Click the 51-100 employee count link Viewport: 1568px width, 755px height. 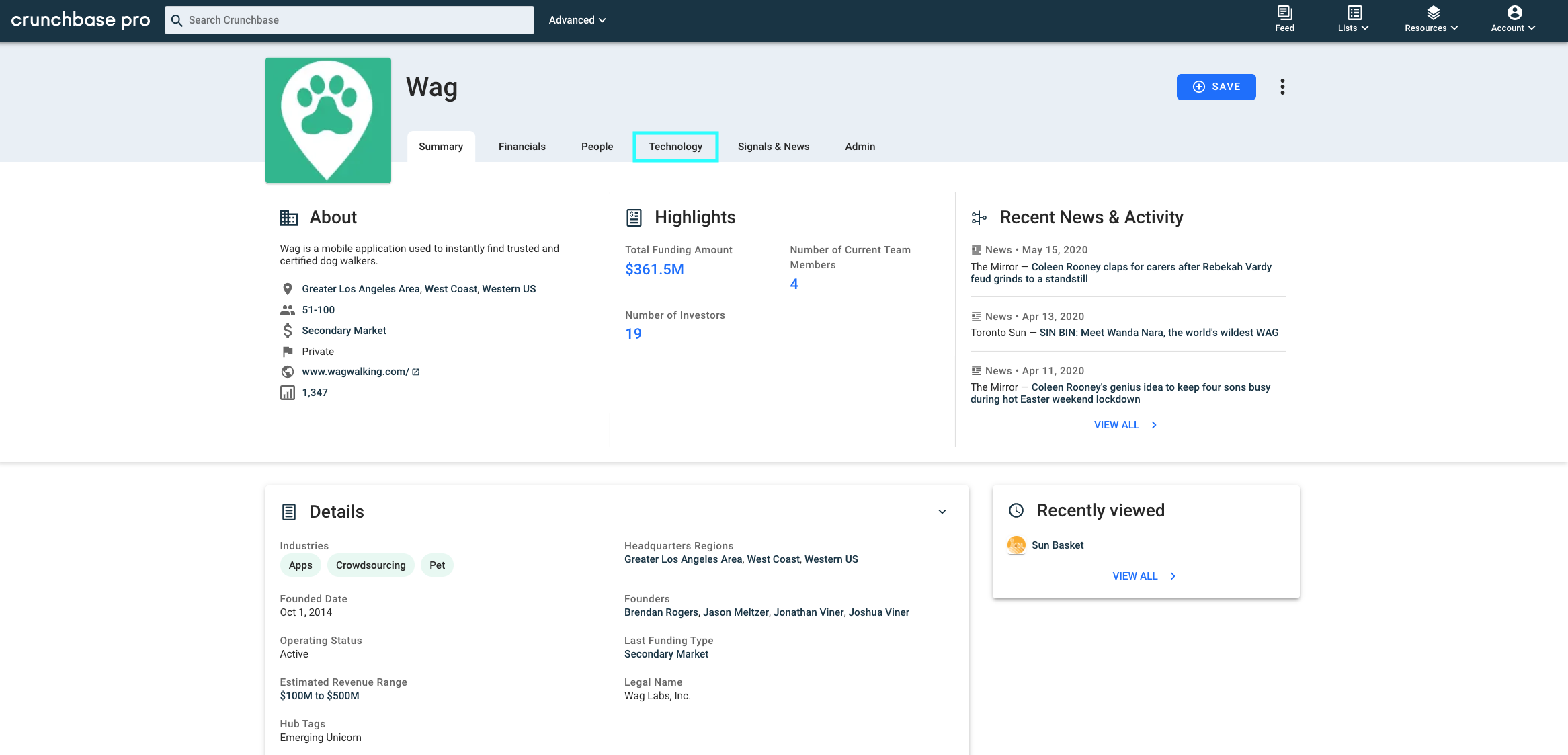click(319, 310)
